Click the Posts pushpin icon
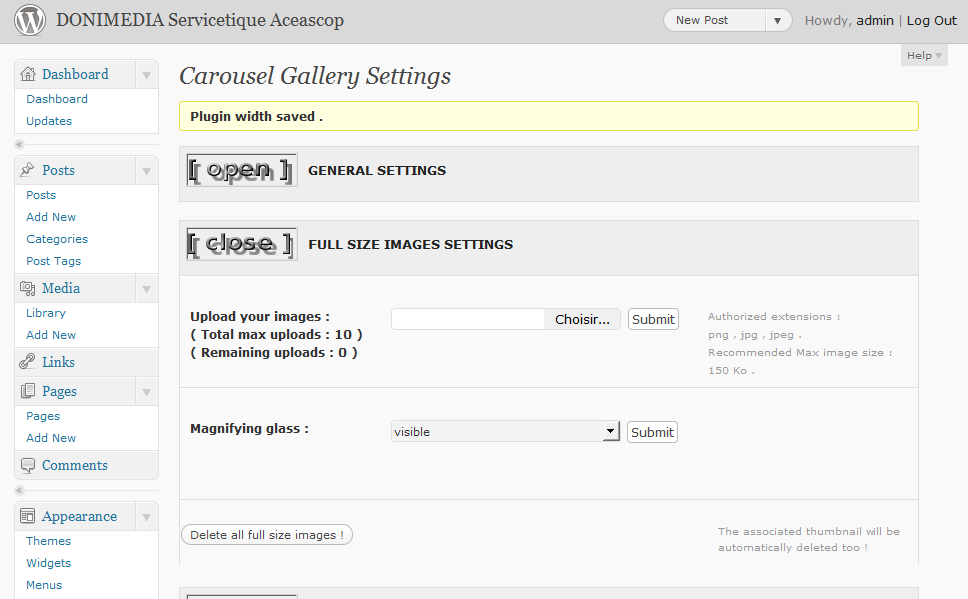968x599 pixels. pyautogui.click(x=27, y=170)
